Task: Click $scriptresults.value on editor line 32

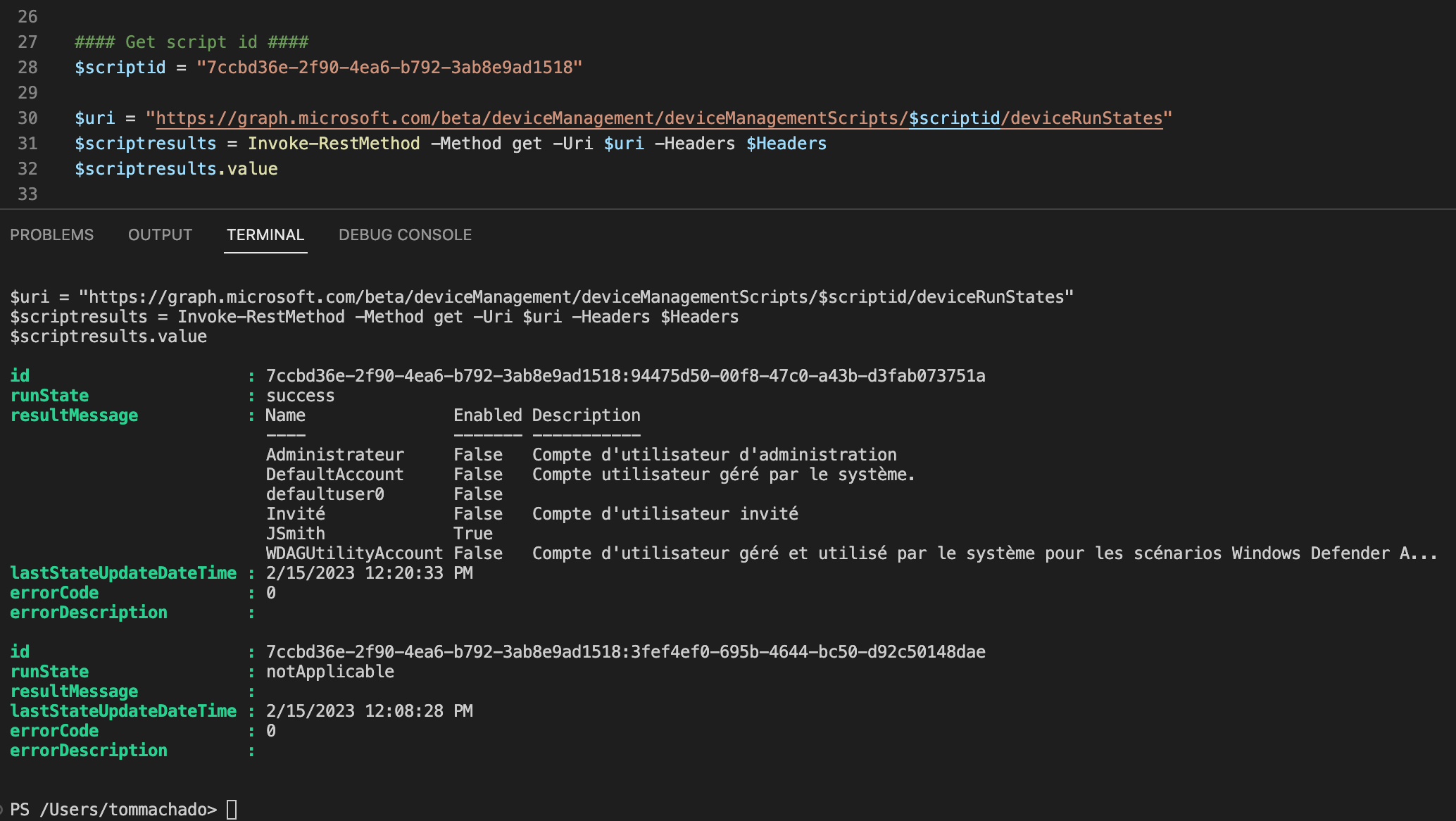Action: pos(176,169)
